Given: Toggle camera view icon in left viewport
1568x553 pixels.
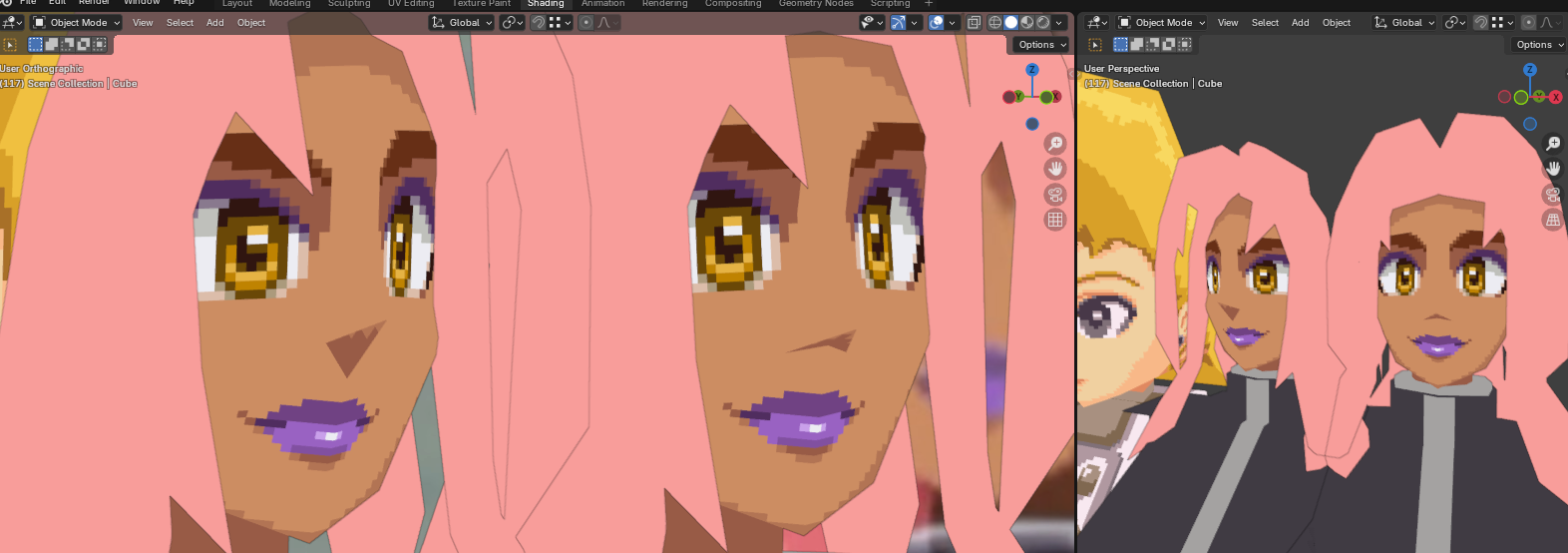Looking at the screenshot, I should (x=1055, y=195).
